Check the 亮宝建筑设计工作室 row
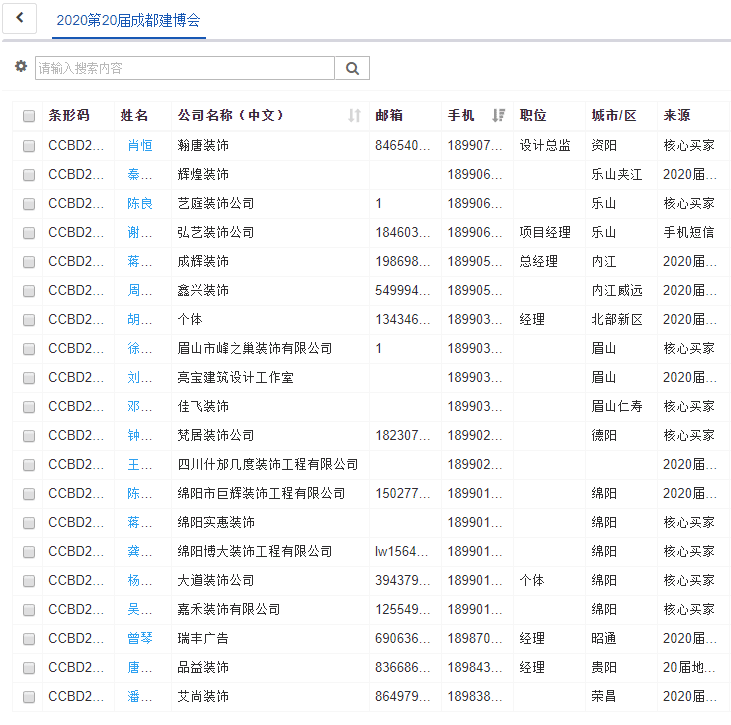Screen dimensions: 731x725 point(29,378)
